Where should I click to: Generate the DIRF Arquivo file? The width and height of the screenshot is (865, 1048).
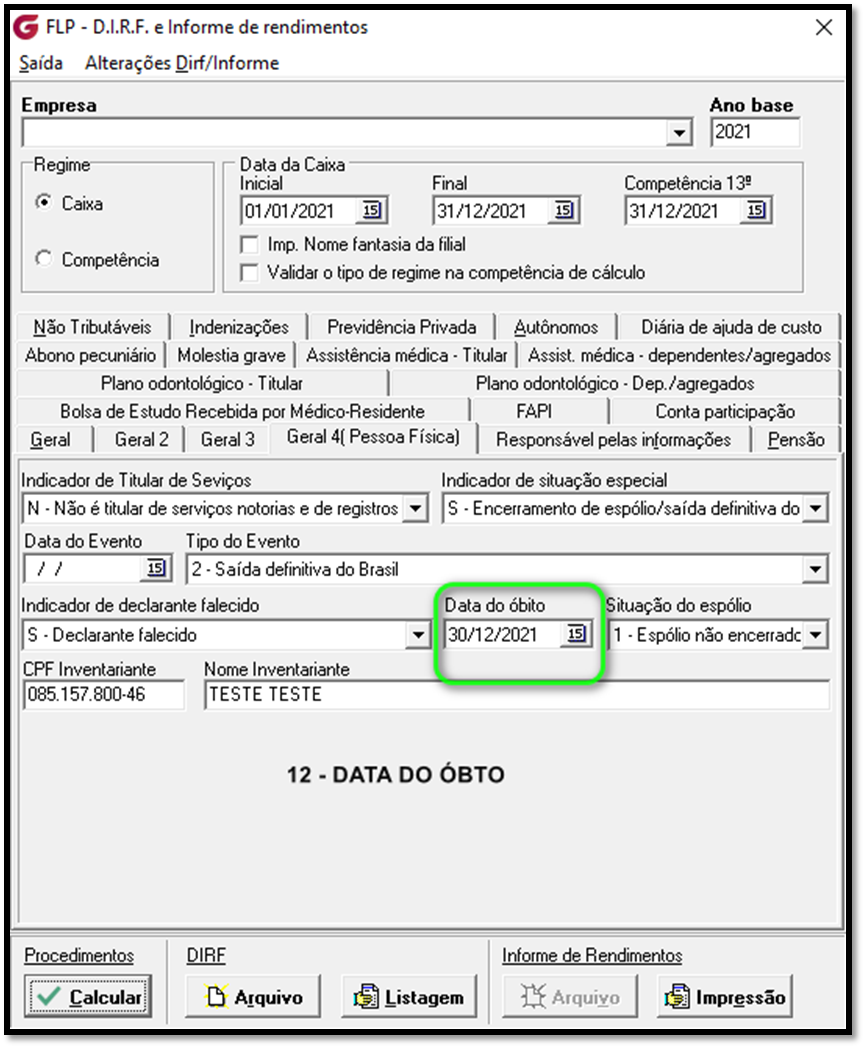[253, 997]
